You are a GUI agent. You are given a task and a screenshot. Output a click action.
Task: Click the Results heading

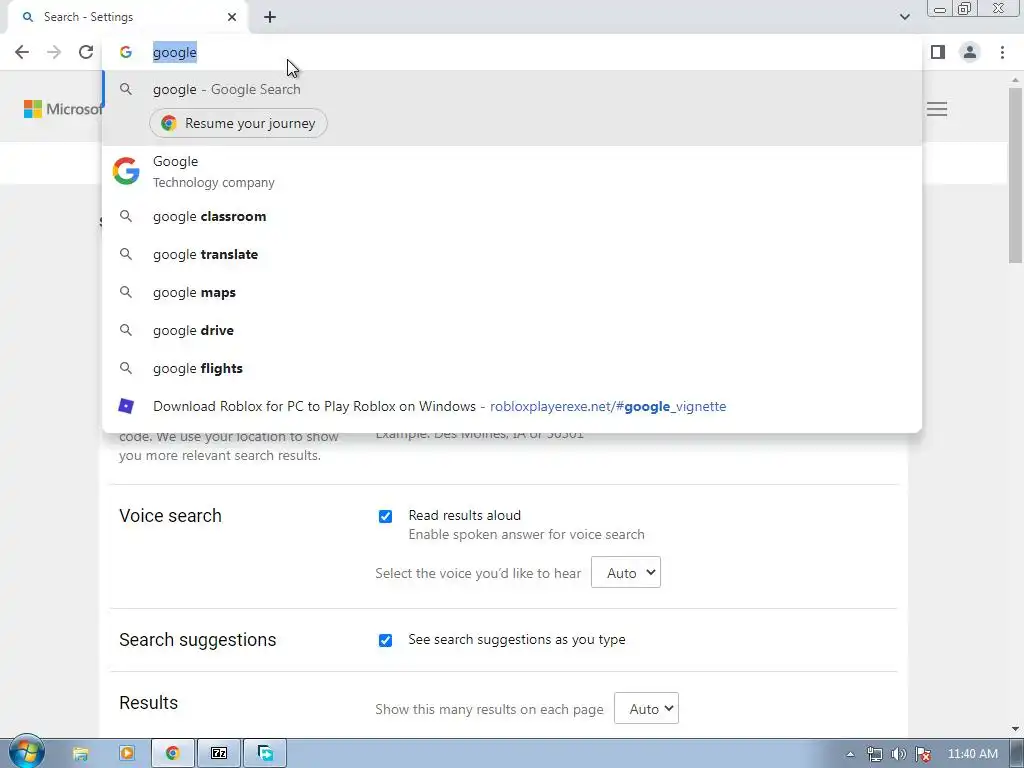[148, 703]
